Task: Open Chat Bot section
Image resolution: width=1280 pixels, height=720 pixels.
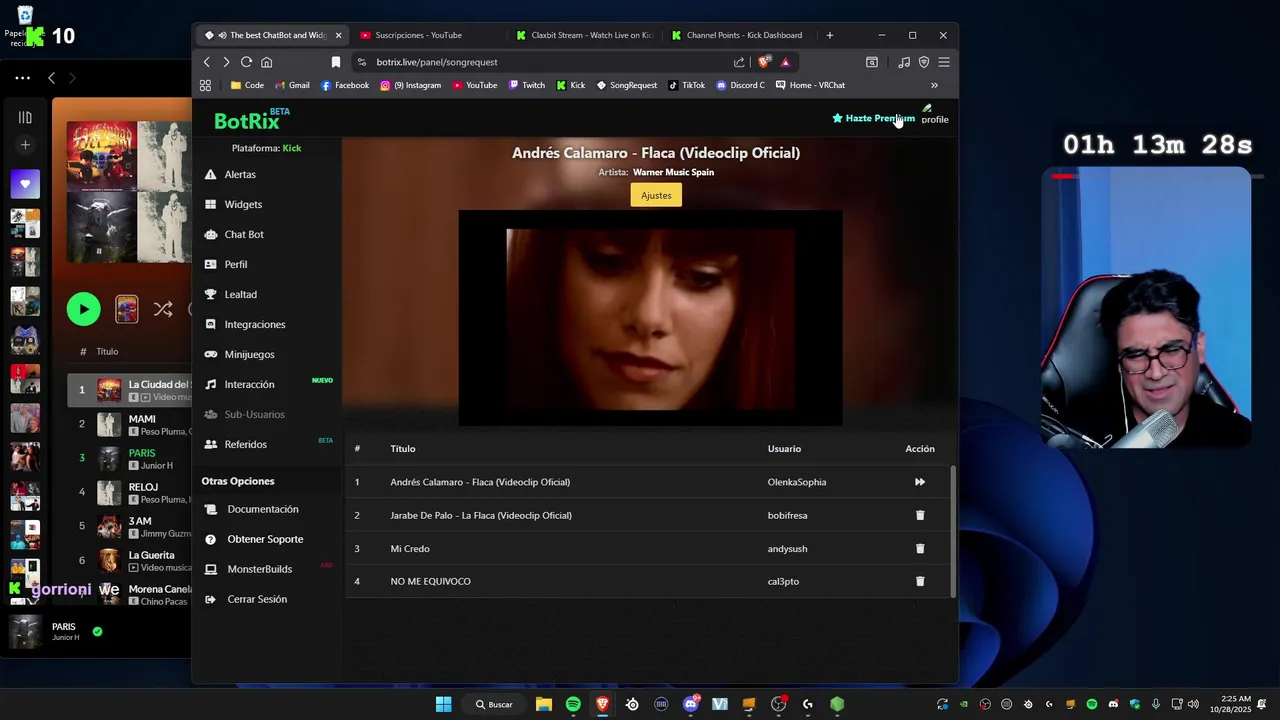Action: pos(234,234)
